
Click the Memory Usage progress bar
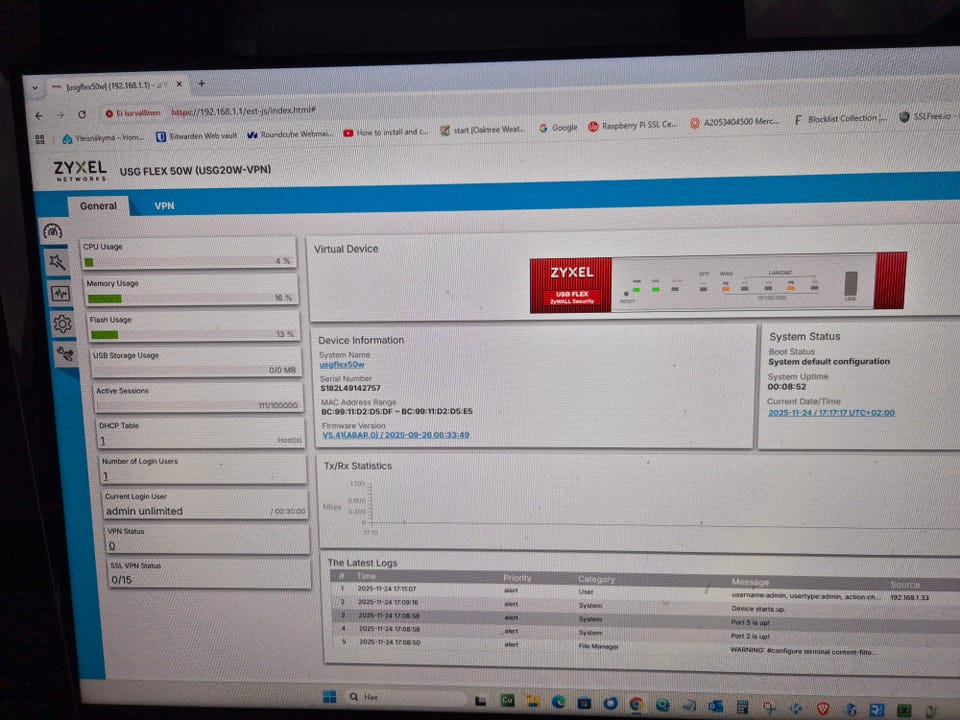click(x=192, y=298)
